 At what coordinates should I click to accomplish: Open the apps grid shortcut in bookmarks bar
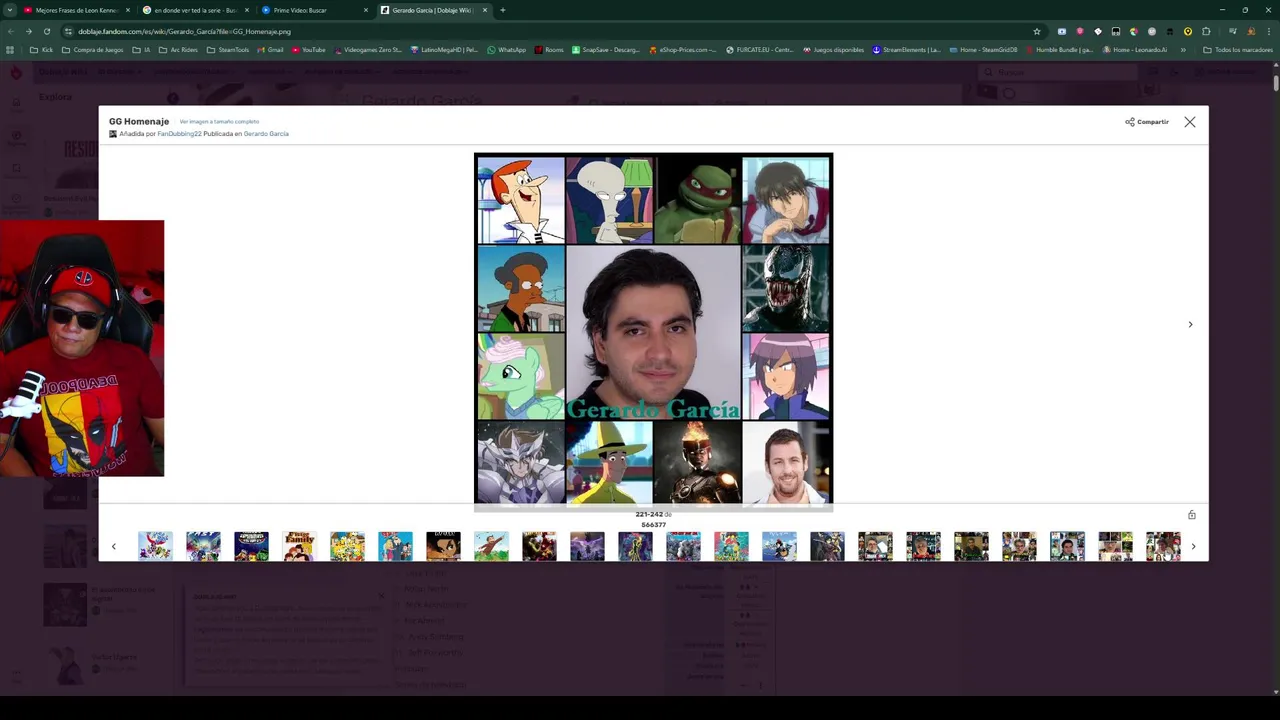click(10, 50)
